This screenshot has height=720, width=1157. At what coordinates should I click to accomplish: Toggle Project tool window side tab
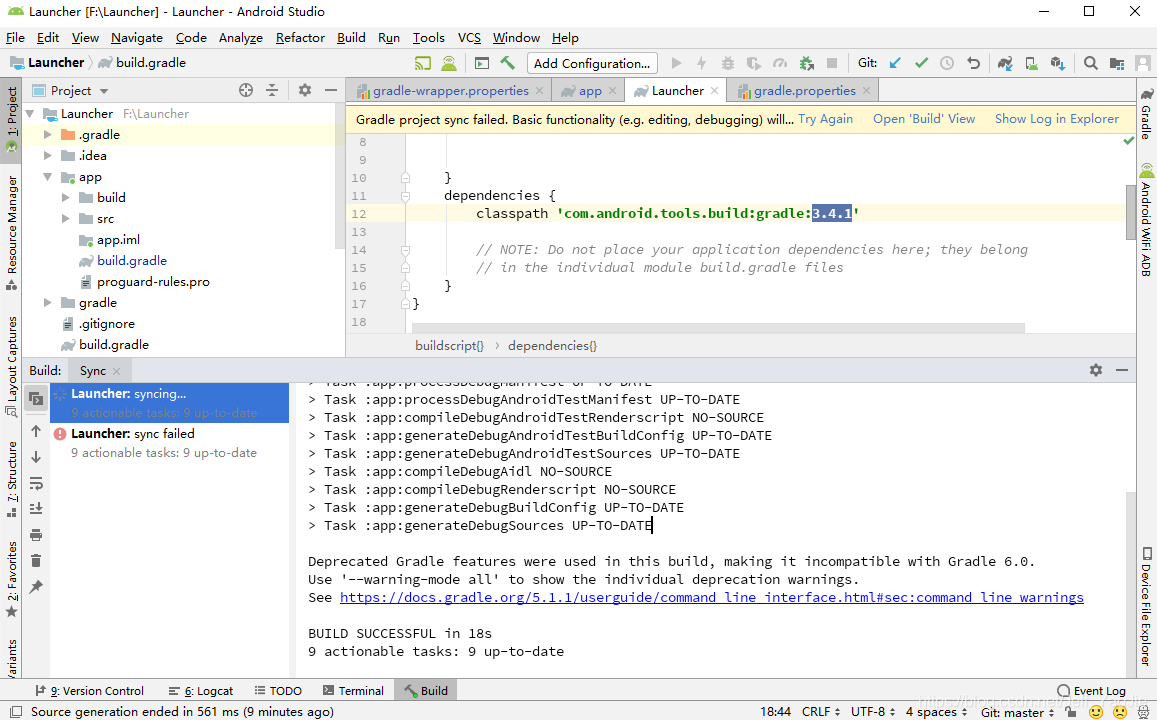[11, 118]
